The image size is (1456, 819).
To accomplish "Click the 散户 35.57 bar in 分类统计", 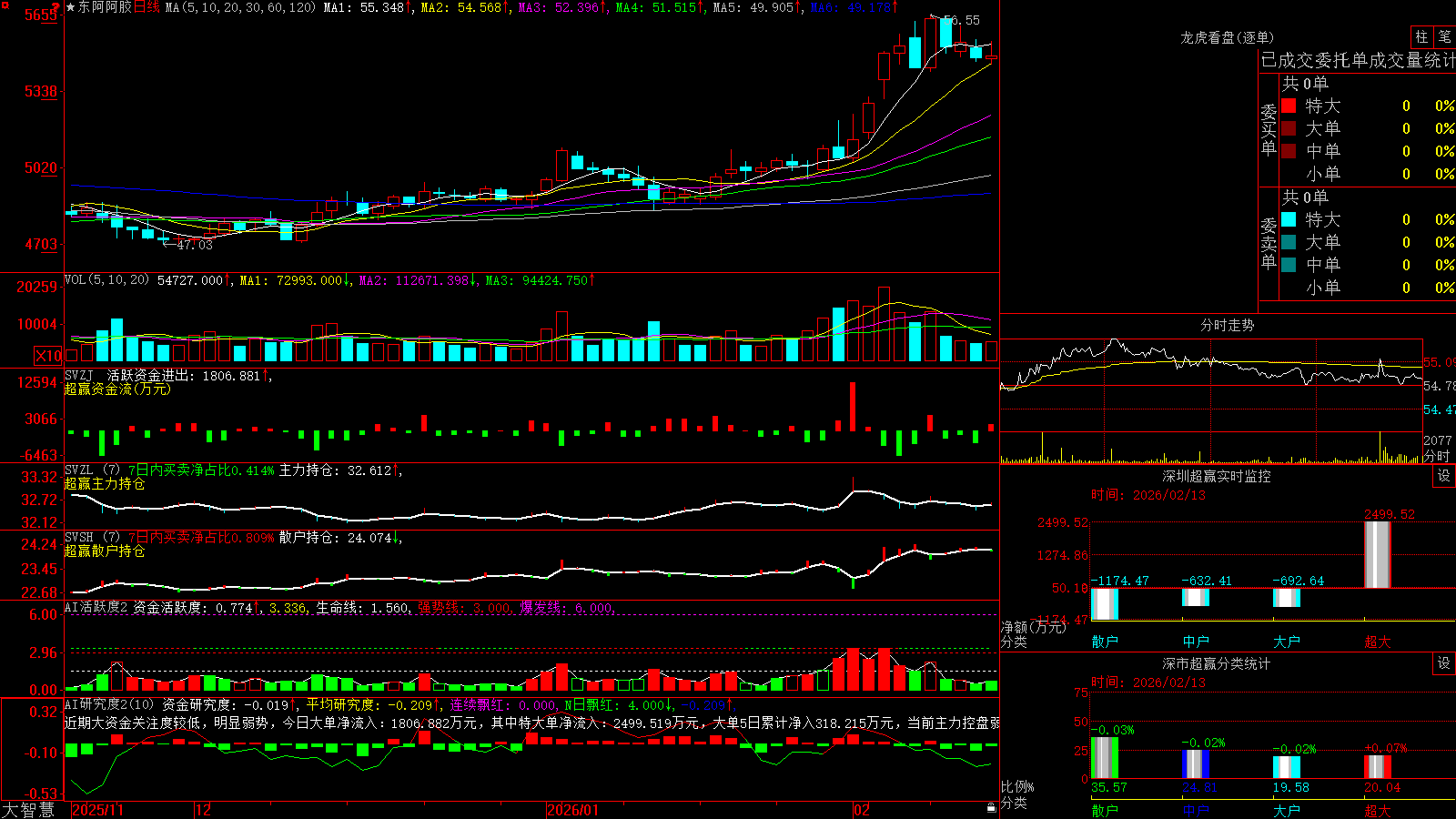I will pyautogui.click(x=1105, y=758).
